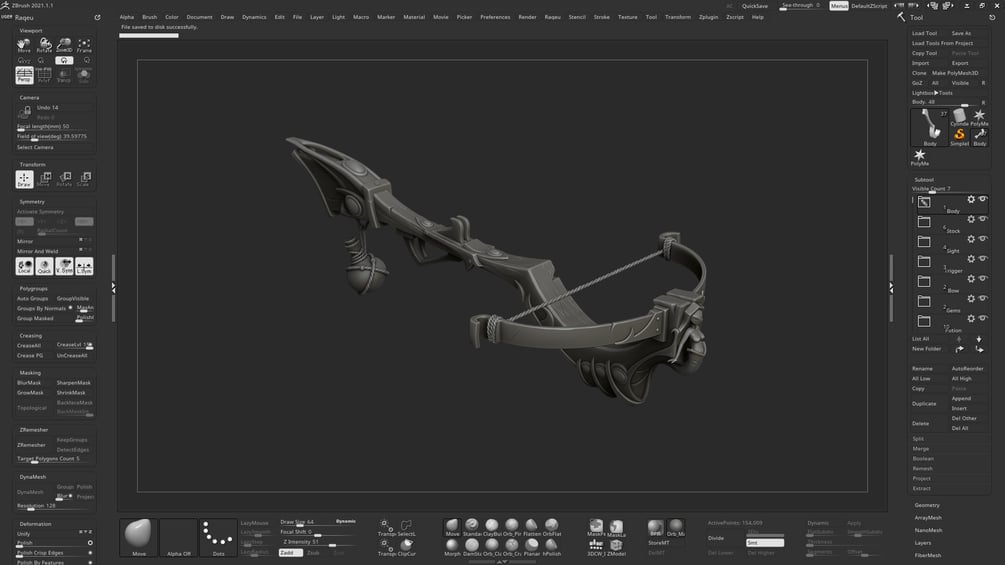Select the SelectLasso brush icon
This screenshot has height=565, width=1005.
click(x=406, y=527)
